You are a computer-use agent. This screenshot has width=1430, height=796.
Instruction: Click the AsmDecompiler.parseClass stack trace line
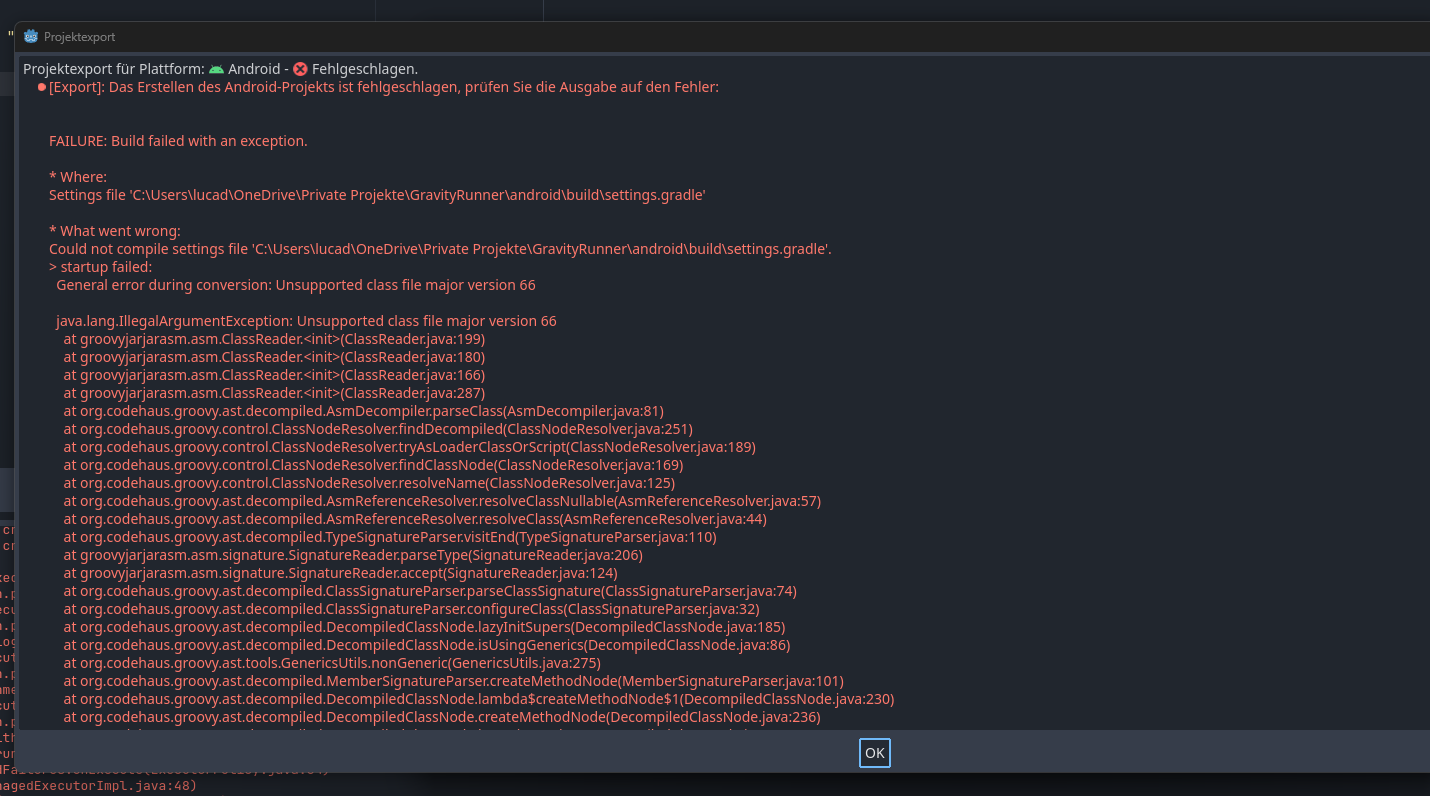point(363,411)
